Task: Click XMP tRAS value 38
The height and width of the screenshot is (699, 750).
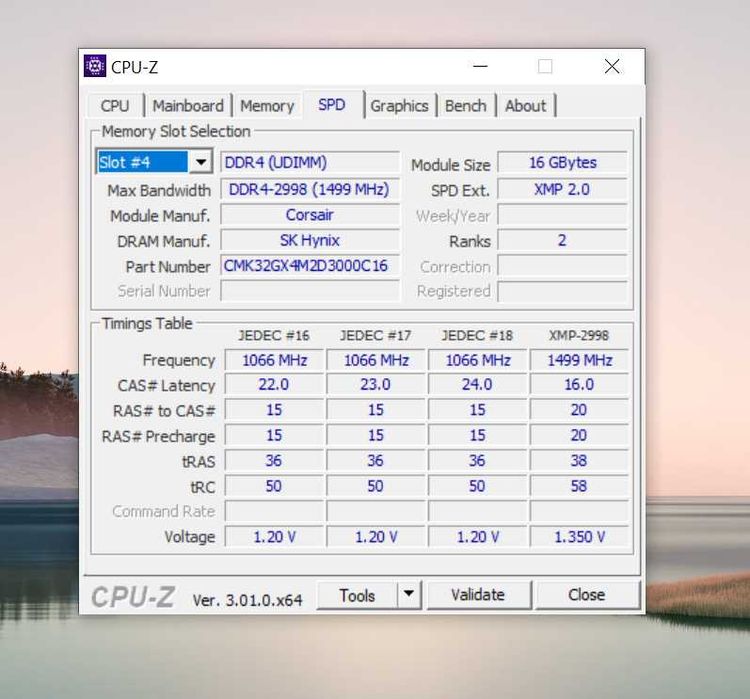Action: 579,460
